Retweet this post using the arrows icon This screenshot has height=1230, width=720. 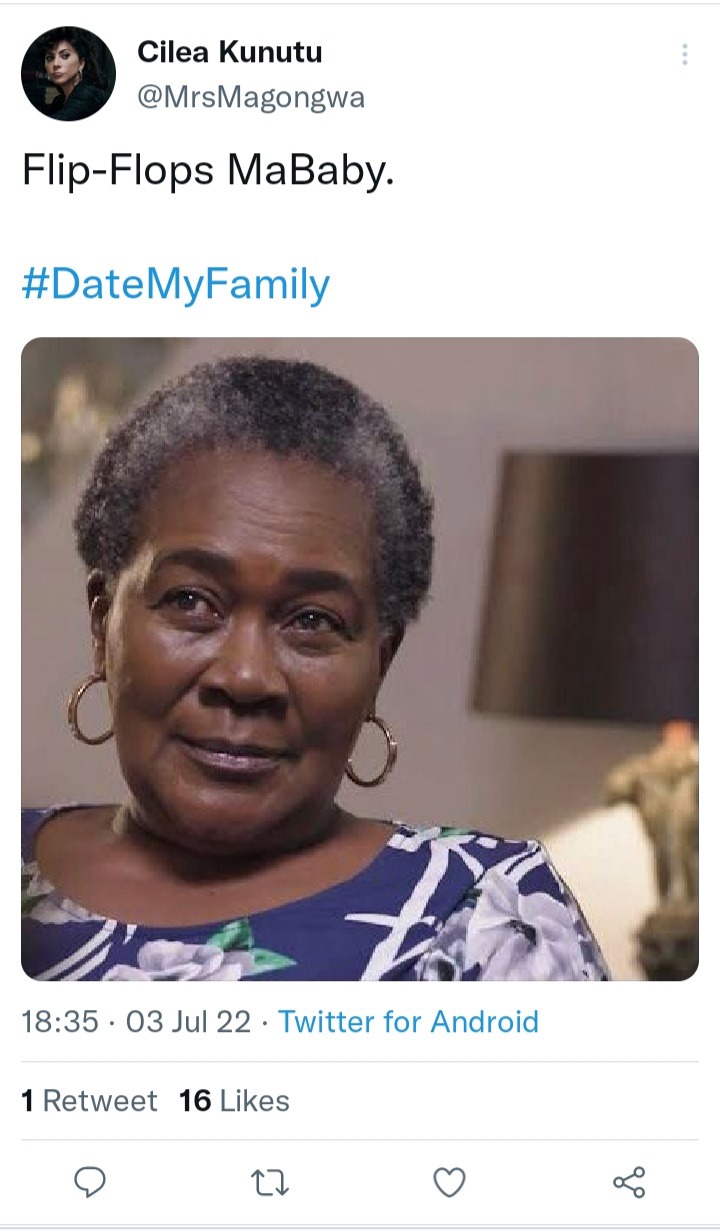pos(270,1184)
